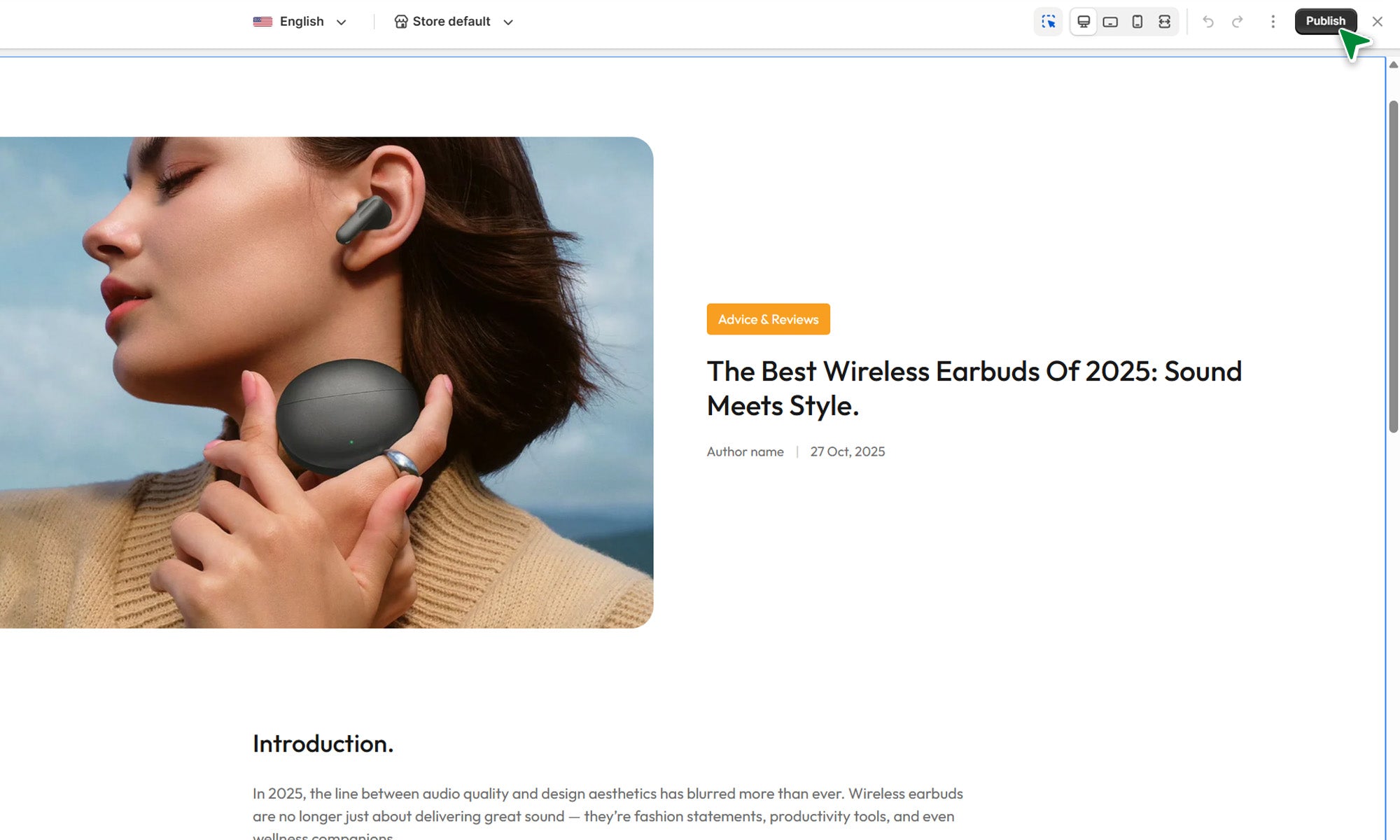Switch to fullscreen width preview
Image resolution: width=1400 pixels, height=840 pixels.
(1164, 22)
